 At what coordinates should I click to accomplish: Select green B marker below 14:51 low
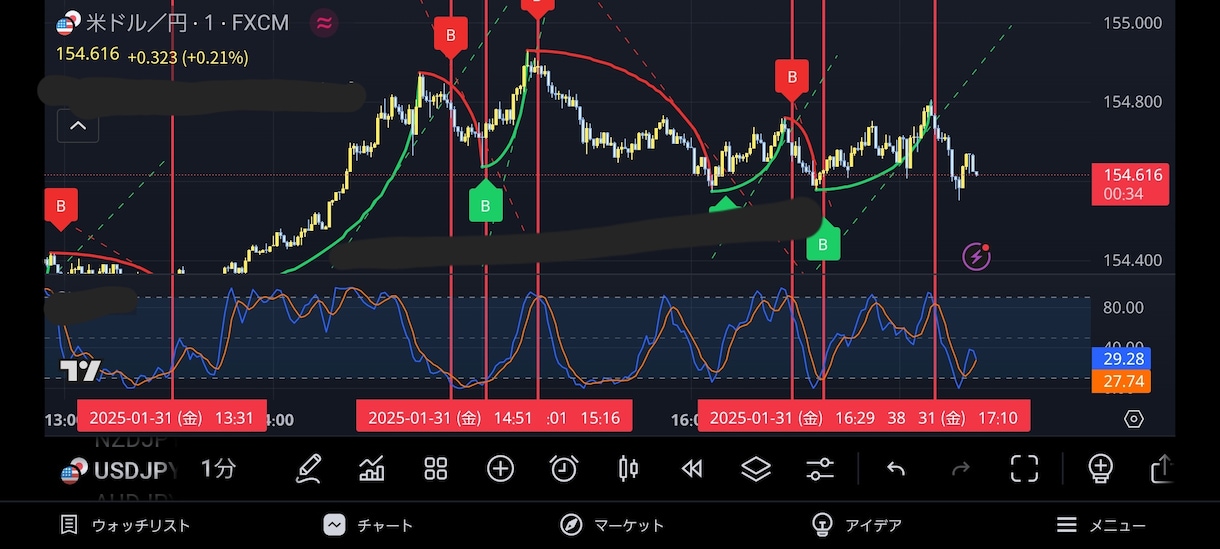[485, 204]
